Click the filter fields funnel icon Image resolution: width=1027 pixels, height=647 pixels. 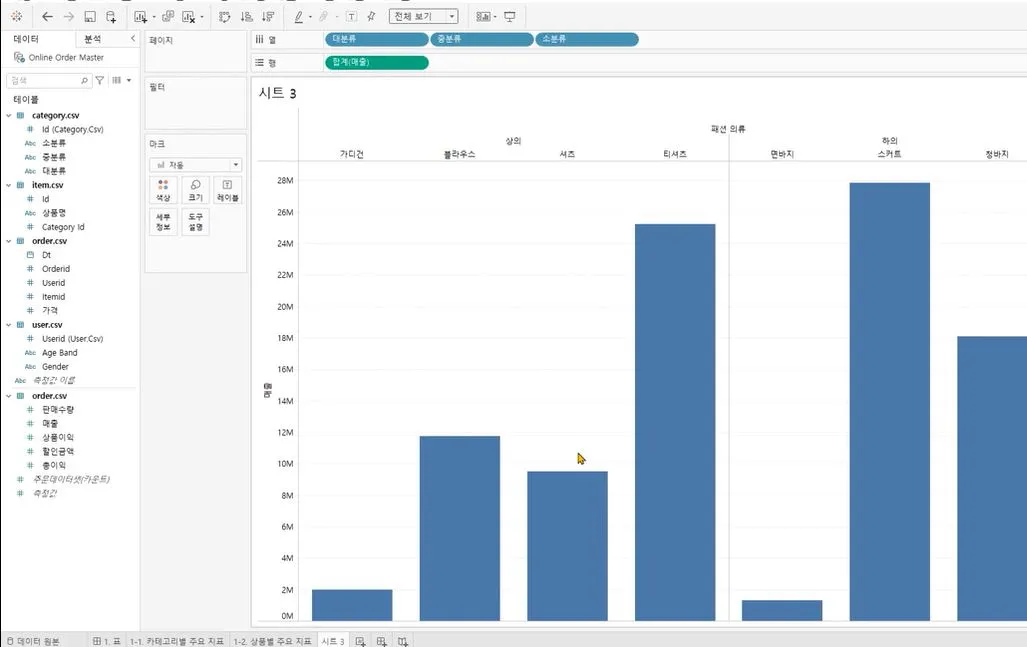(100, 81)
